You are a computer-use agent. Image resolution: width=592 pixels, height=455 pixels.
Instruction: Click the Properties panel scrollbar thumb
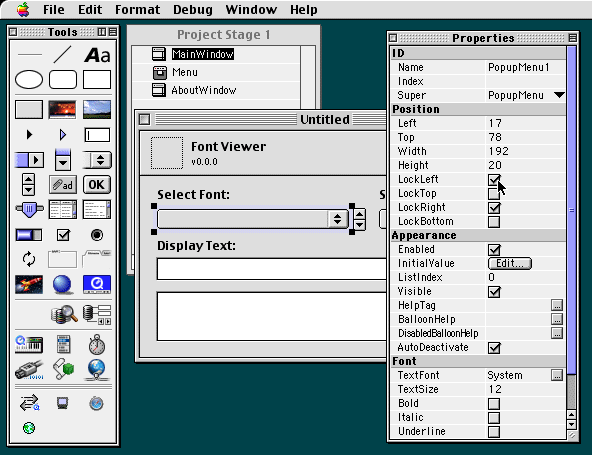coord(572,210)
